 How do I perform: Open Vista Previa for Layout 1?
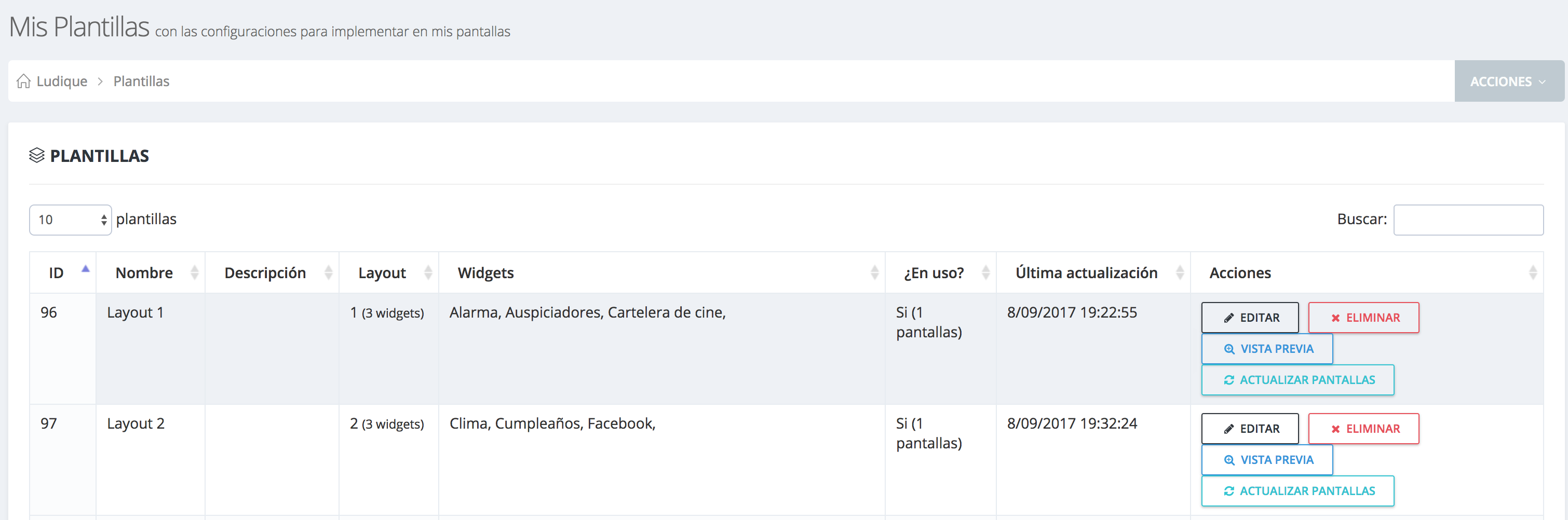(x=1267, y=349)
